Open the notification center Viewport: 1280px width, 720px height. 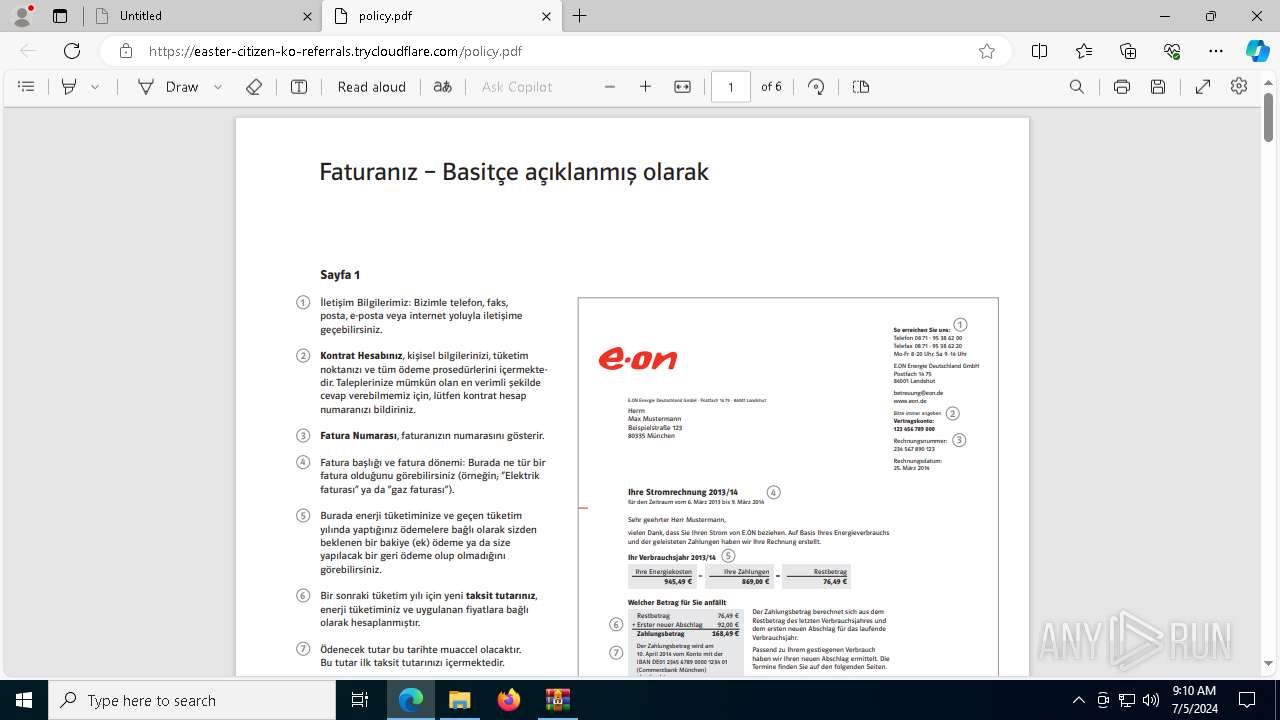tap(1248, 700)
